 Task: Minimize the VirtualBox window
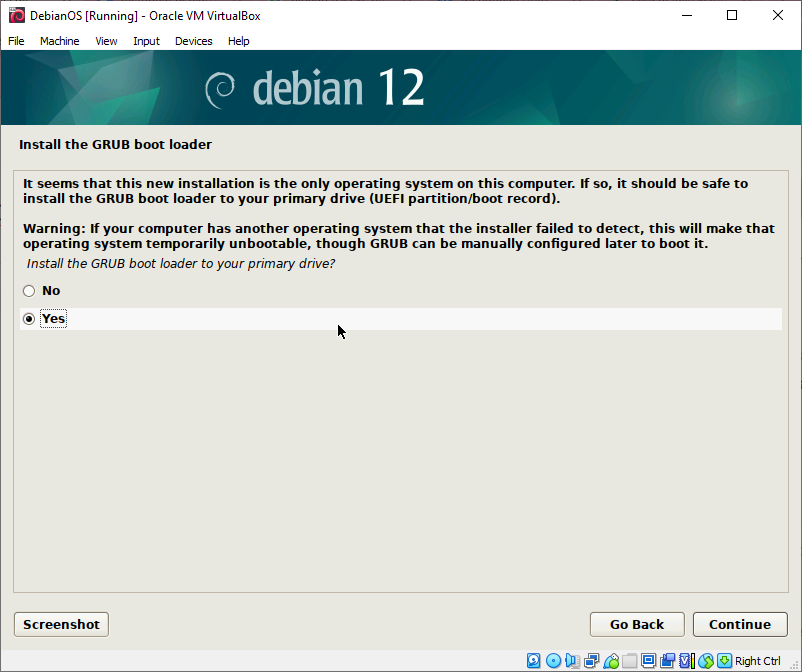687,16
